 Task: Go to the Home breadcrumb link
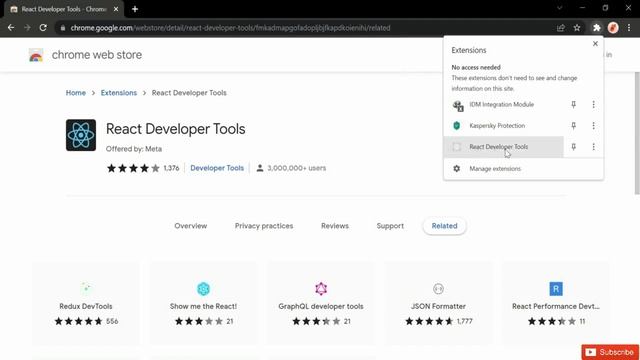click(x=76, y=93)
